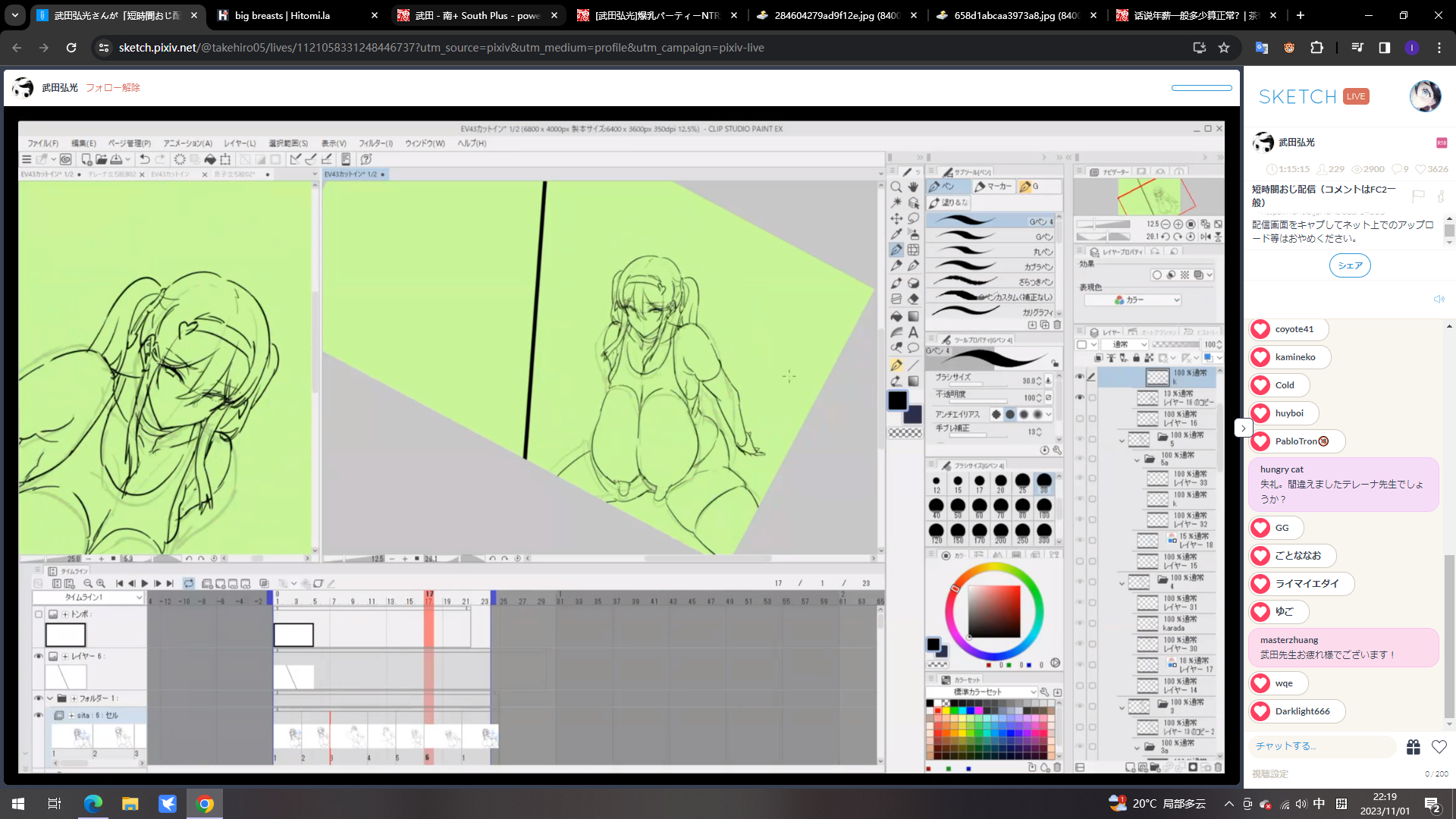Image resolution: width=1456 pixels, height=819 pixels.
Task: Switch to the big breasts | Hitomi.la browser tab
Action: click(299, 15)
